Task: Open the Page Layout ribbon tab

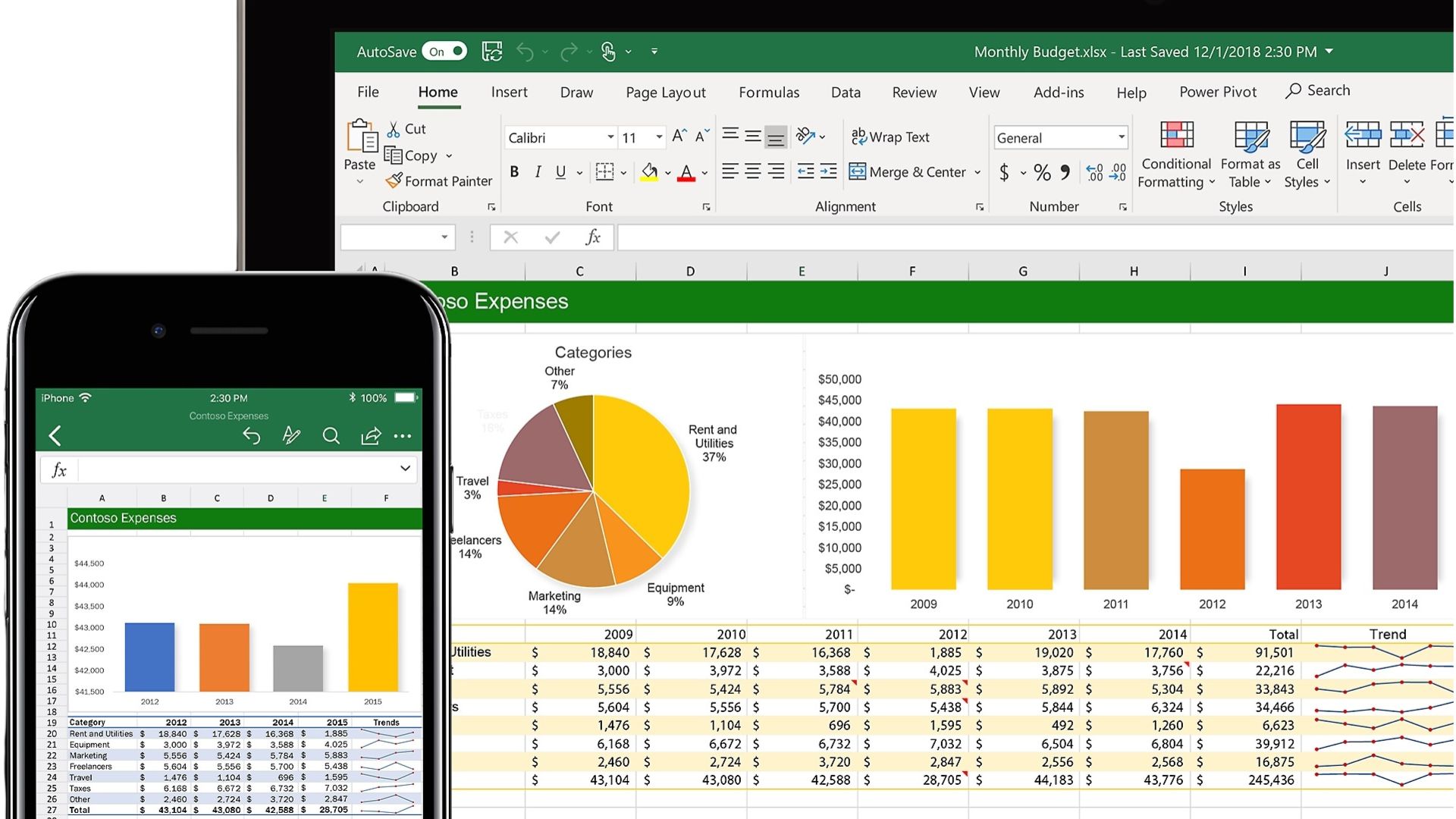Action: [665, 93]
